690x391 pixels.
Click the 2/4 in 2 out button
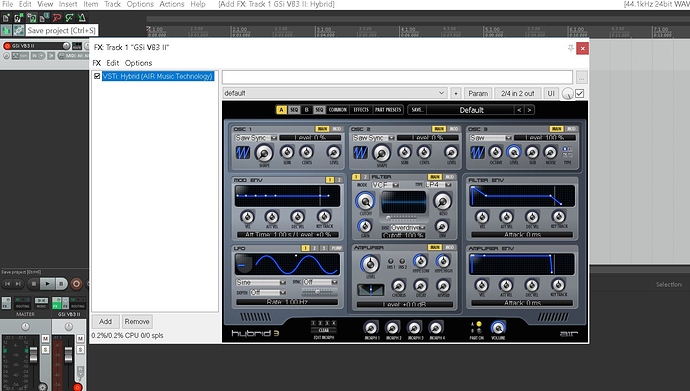pyautogui.click(x=518, y=93)
